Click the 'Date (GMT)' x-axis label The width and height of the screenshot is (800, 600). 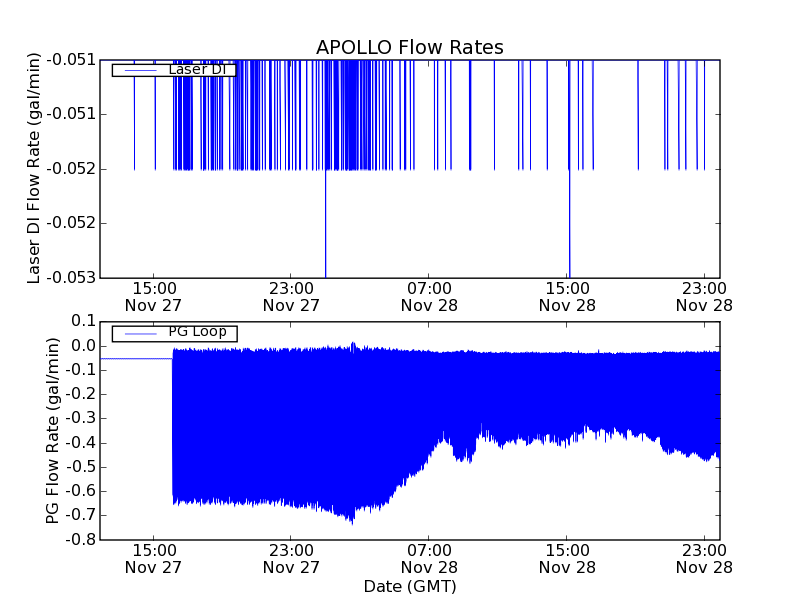point(410,586)
